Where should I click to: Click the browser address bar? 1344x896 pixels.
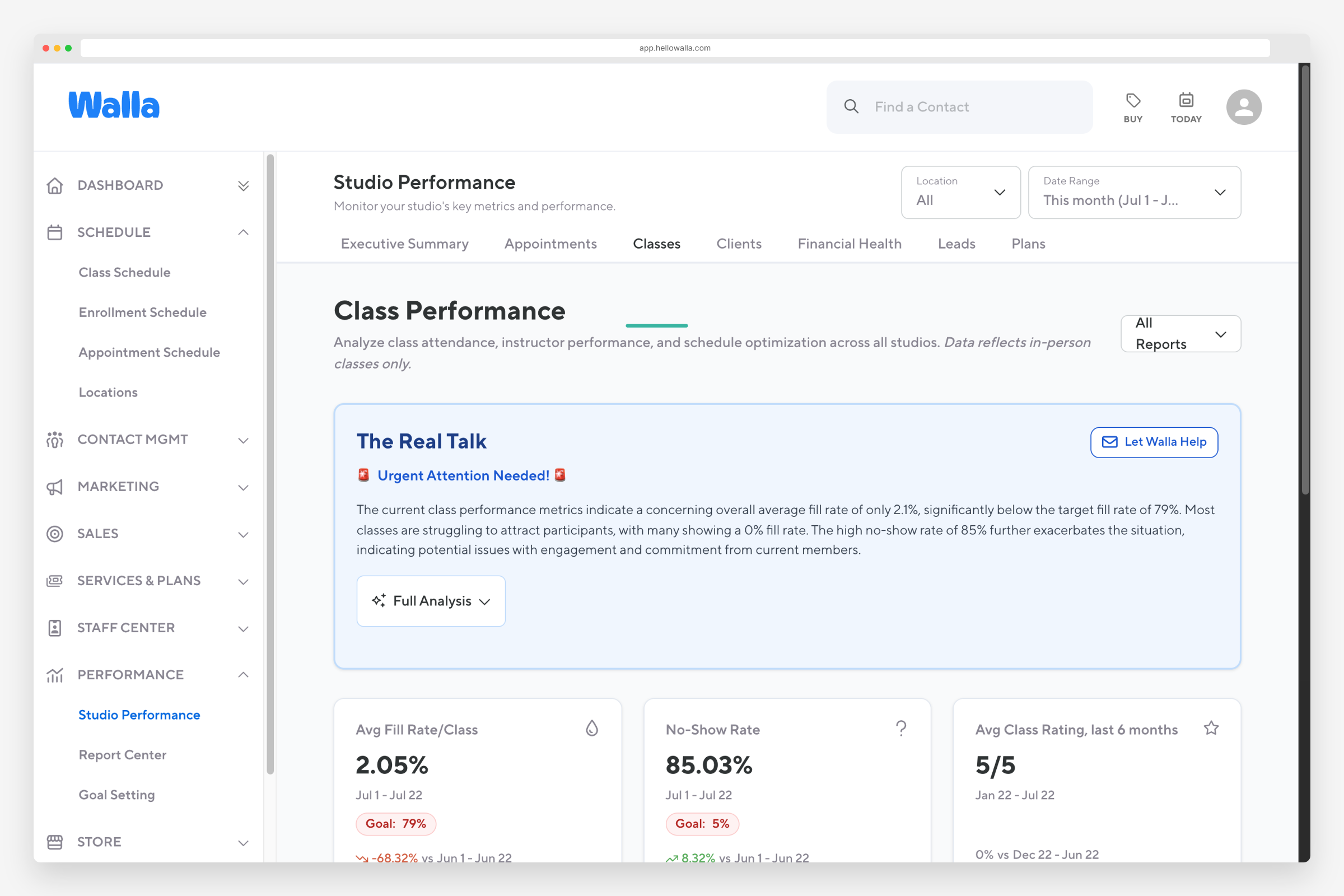tap(675, 48)
